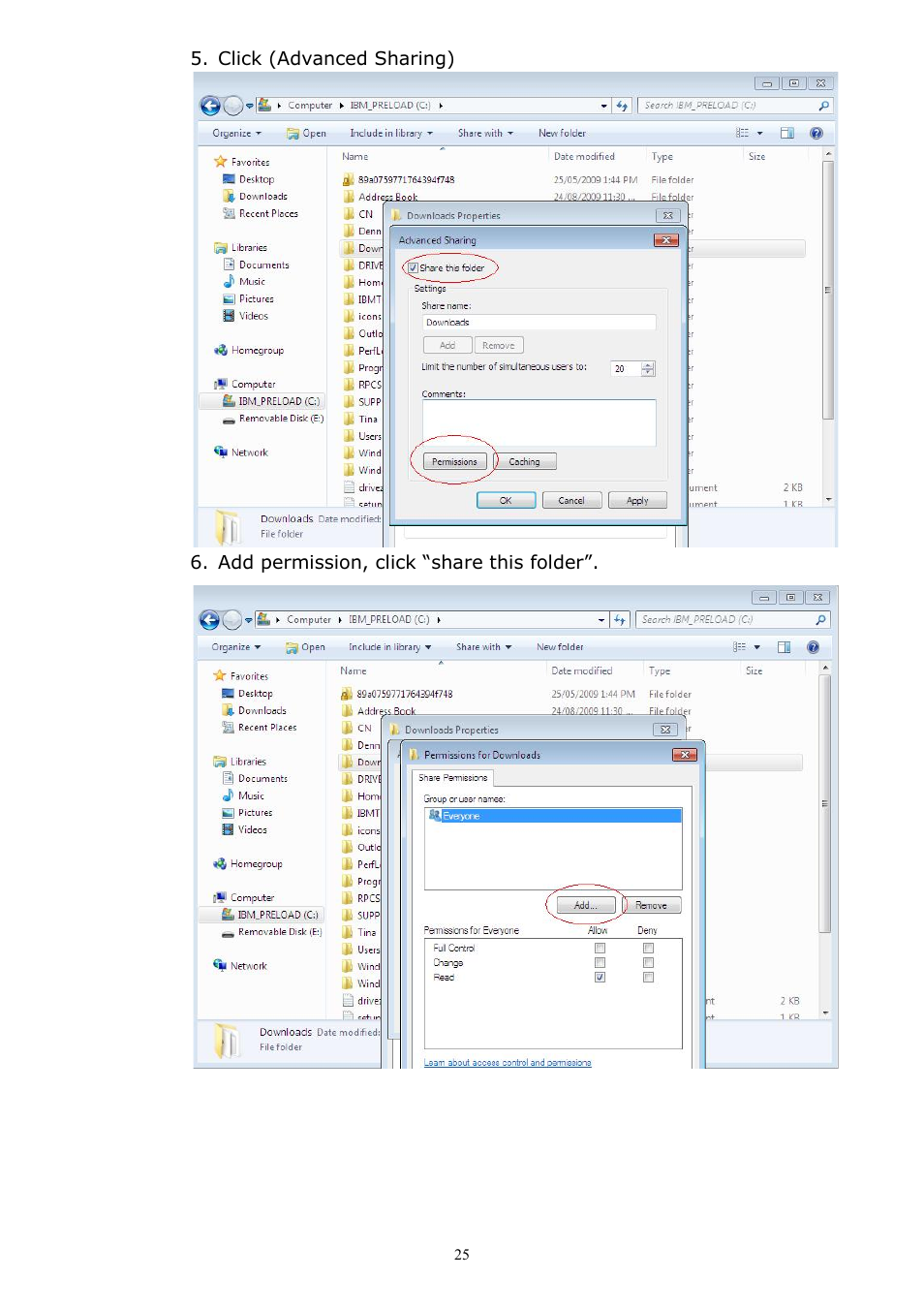Viewport: 924px width, 1309px height.
Task: Click New folder in step 6 toolbar
Action: pyautogui.click(x=560, y=647)
